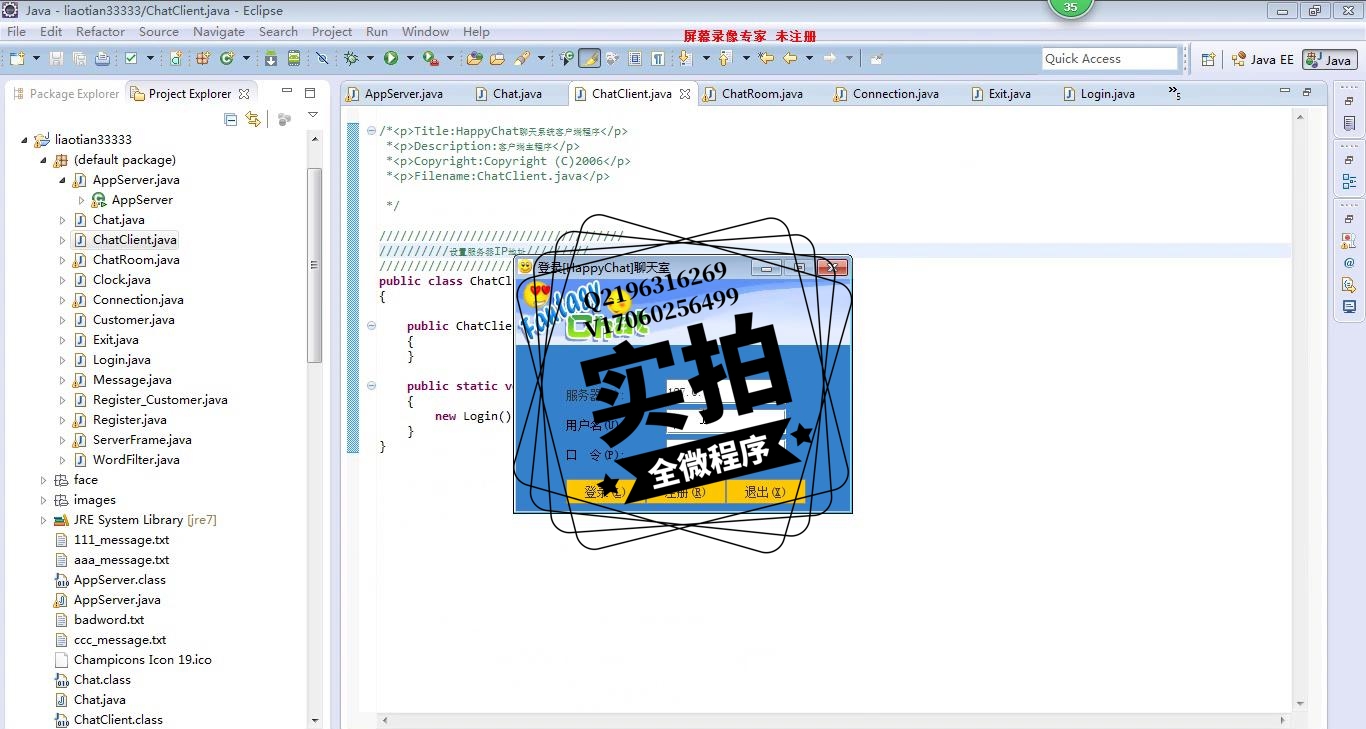Maximize the Project Explorer panel

point(310,93)
